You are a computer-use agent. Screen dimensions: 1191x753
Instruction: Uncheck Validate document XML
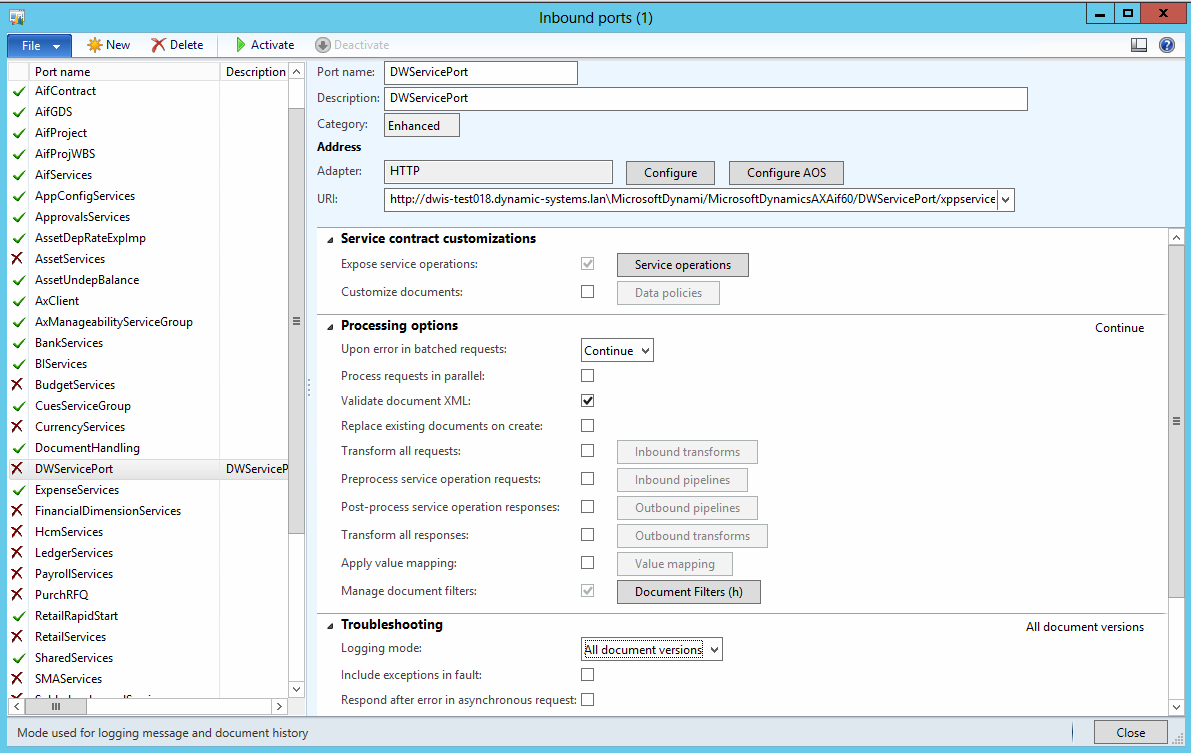point(588,401)
